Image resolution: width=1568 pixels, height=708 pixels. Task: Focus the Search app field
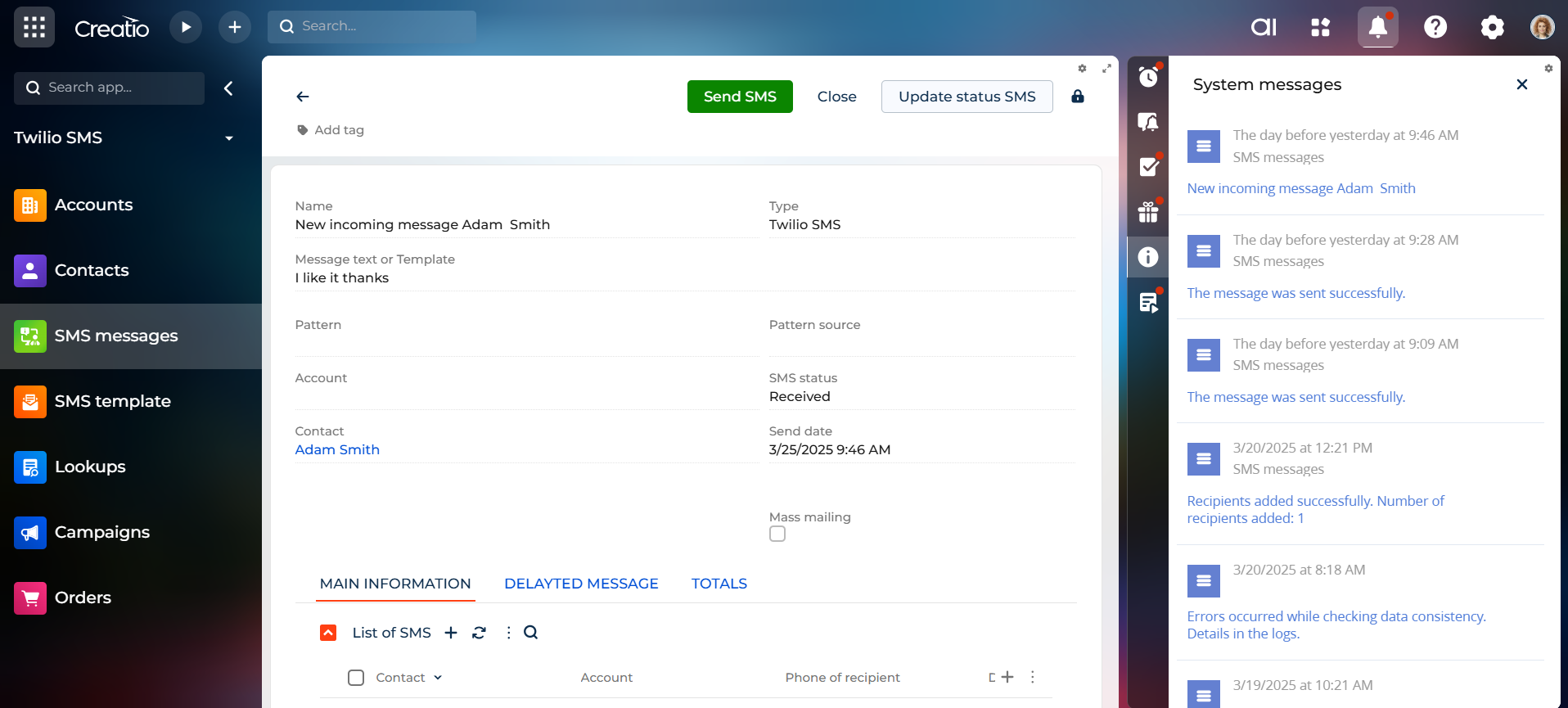point(110,88)
